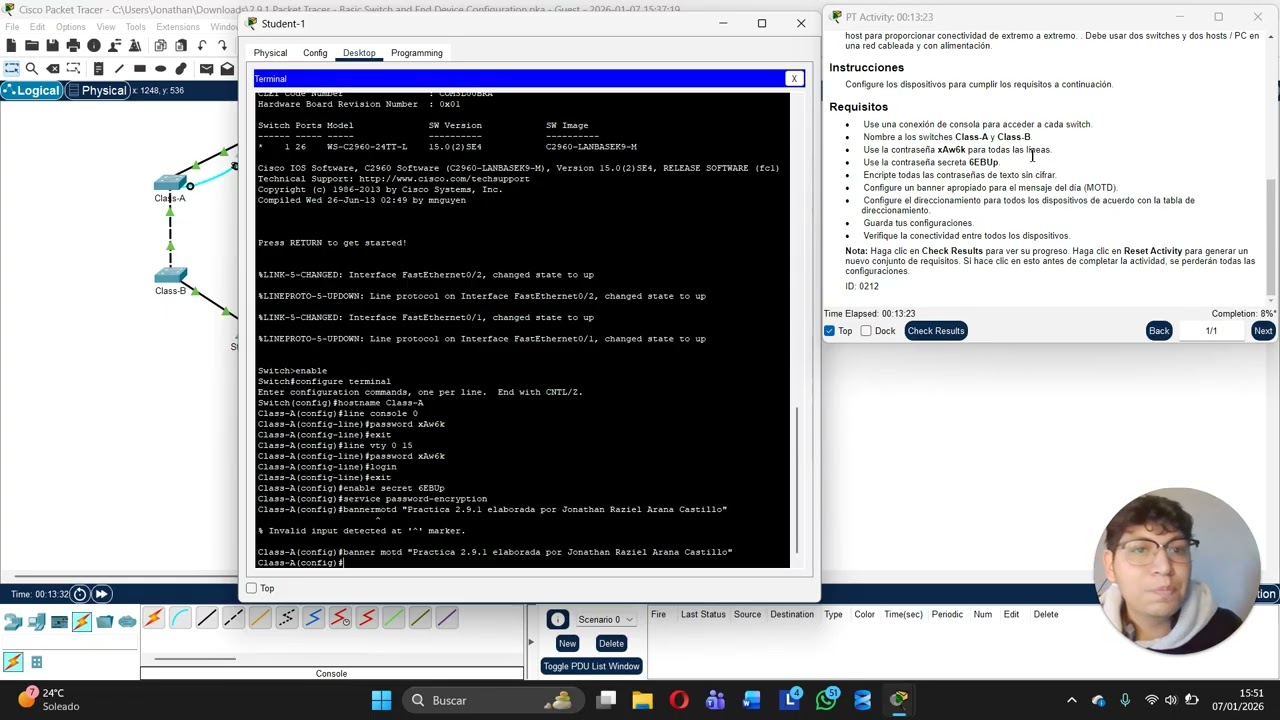
Task: Click the Undo arrow icon
Action: (202, 45)
